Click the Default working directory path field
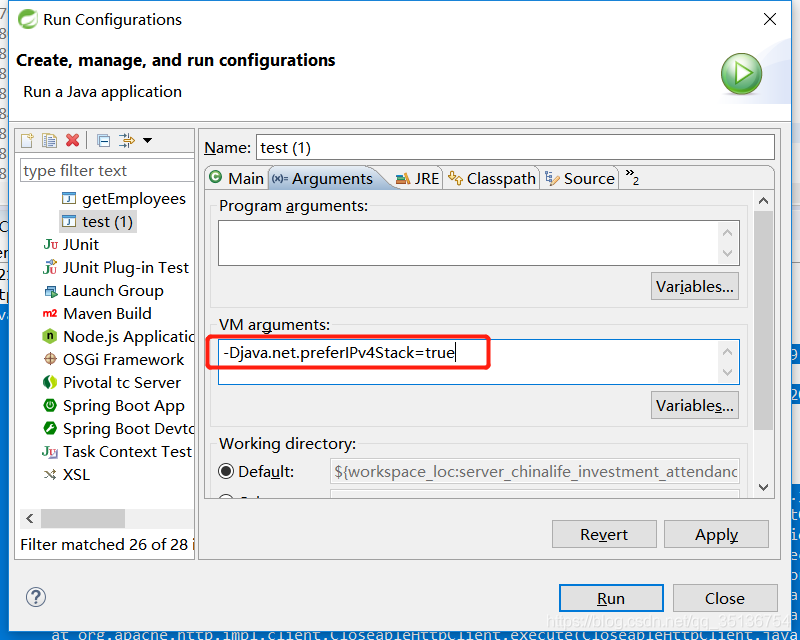800x640 pixels. coord(535,471)
